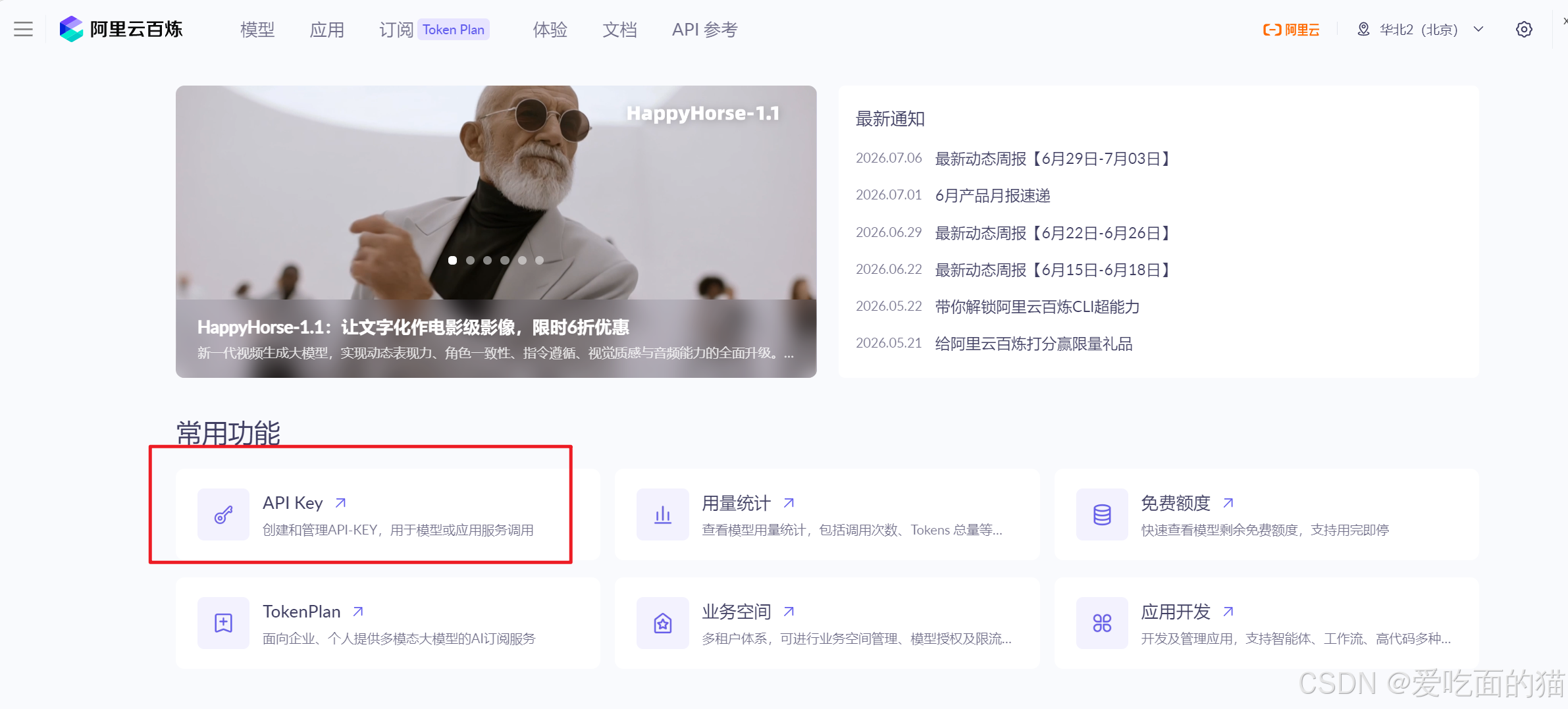Open the 订阅 menu
Viewport: 1568px width, 709px height.
coord(396,30)
